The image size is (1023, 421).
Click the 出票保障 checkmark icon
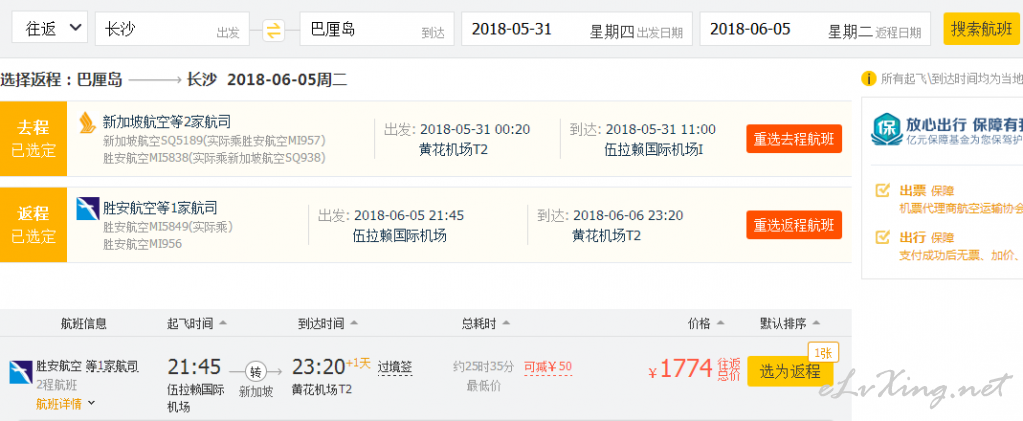pos(882,191)
